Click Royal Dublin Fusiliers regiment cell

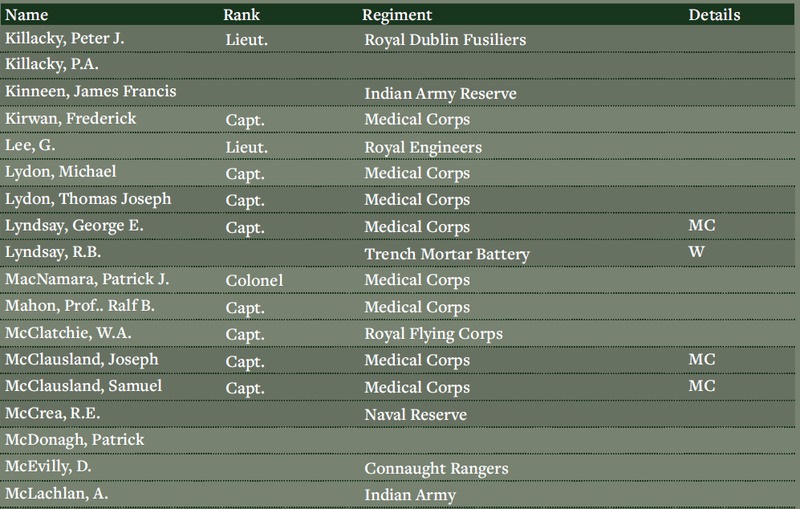click(445, 40)
